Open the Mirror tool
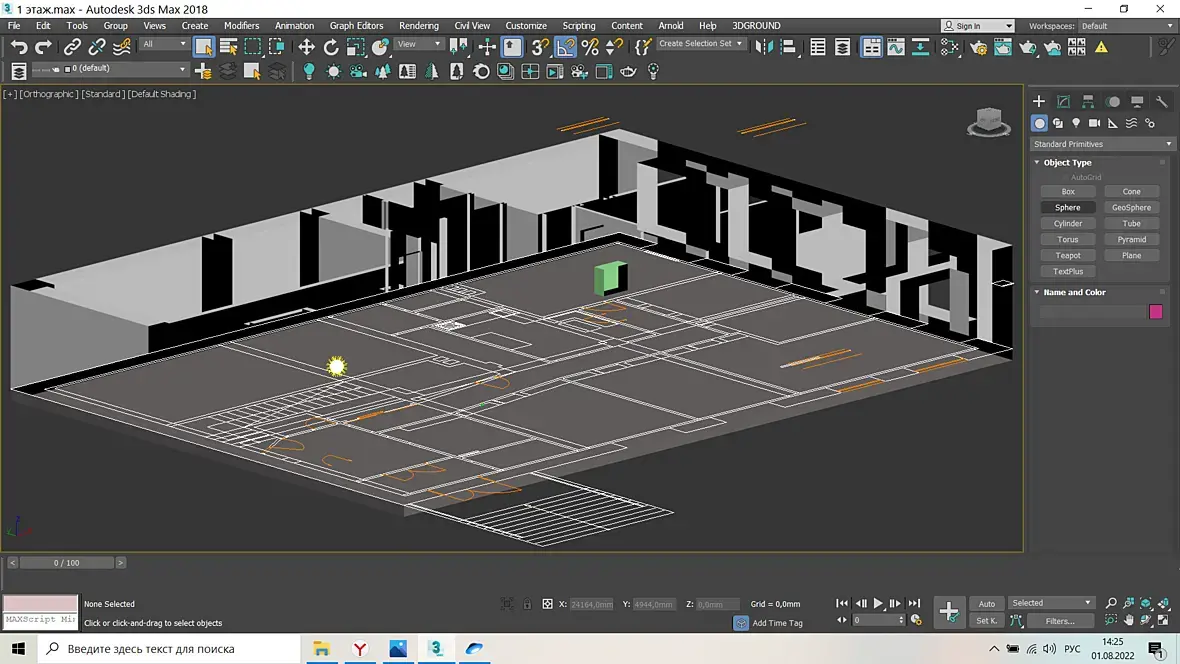The height and width of the screenshot is (664, 1180). click(x=765, y=47)
